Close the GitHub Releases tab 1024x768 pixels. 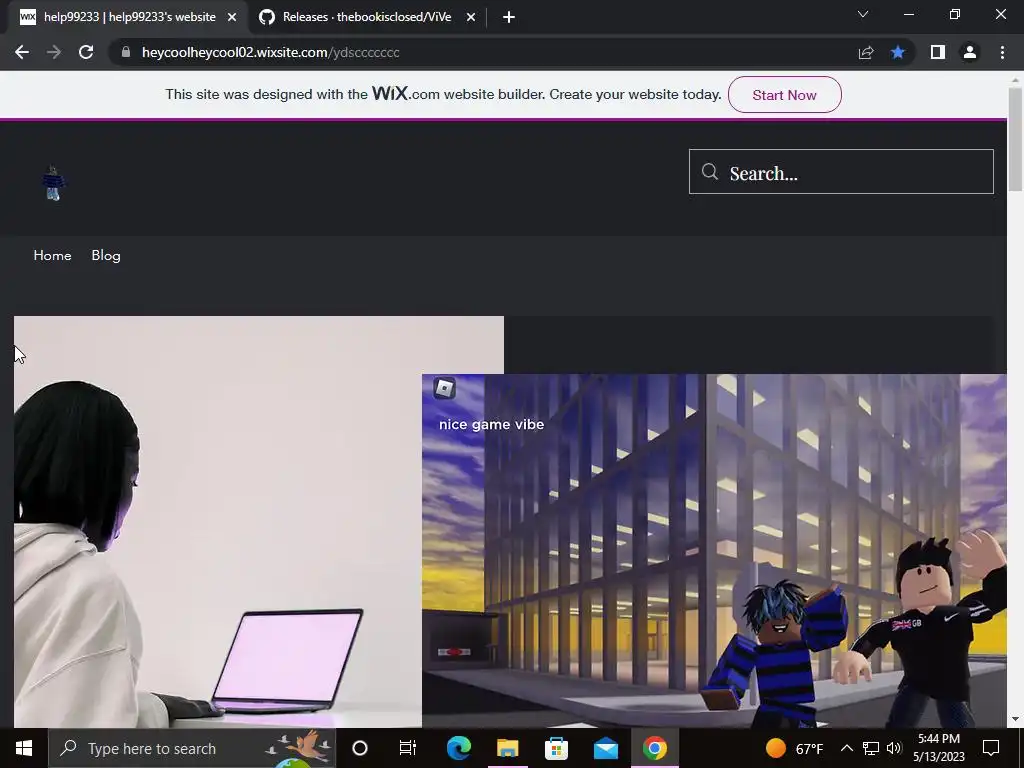[x=471, y=17]
